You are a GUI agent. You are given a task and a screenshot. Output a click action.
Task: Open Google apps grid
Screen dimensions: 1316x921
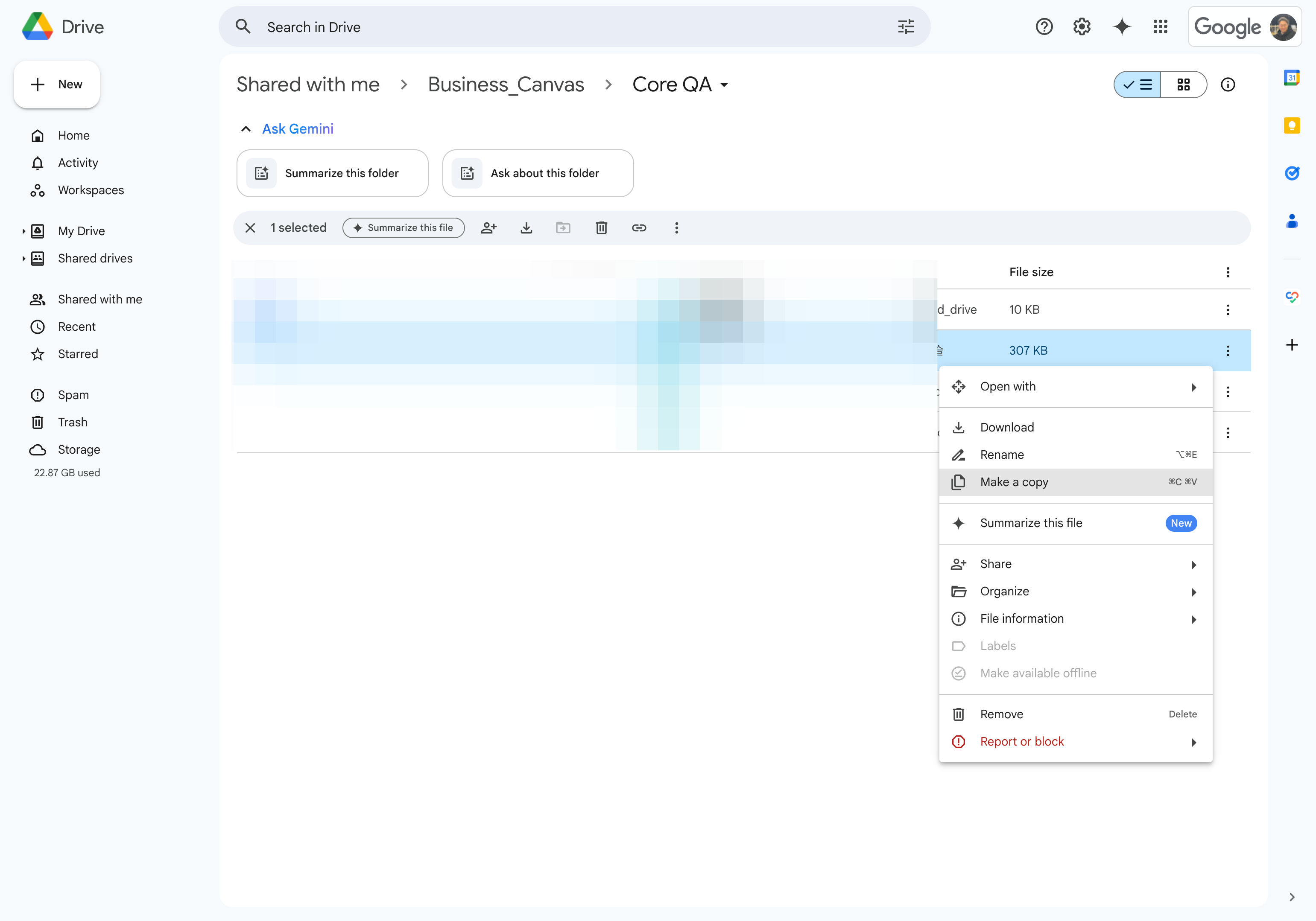[1161, 27]
